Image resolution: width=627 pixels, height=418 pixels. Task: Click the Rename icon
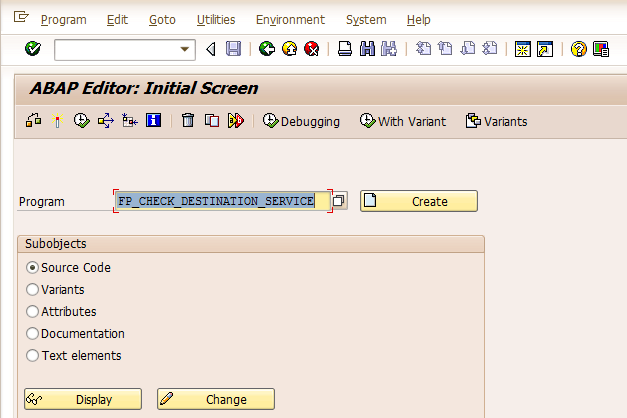click(236, 120)
